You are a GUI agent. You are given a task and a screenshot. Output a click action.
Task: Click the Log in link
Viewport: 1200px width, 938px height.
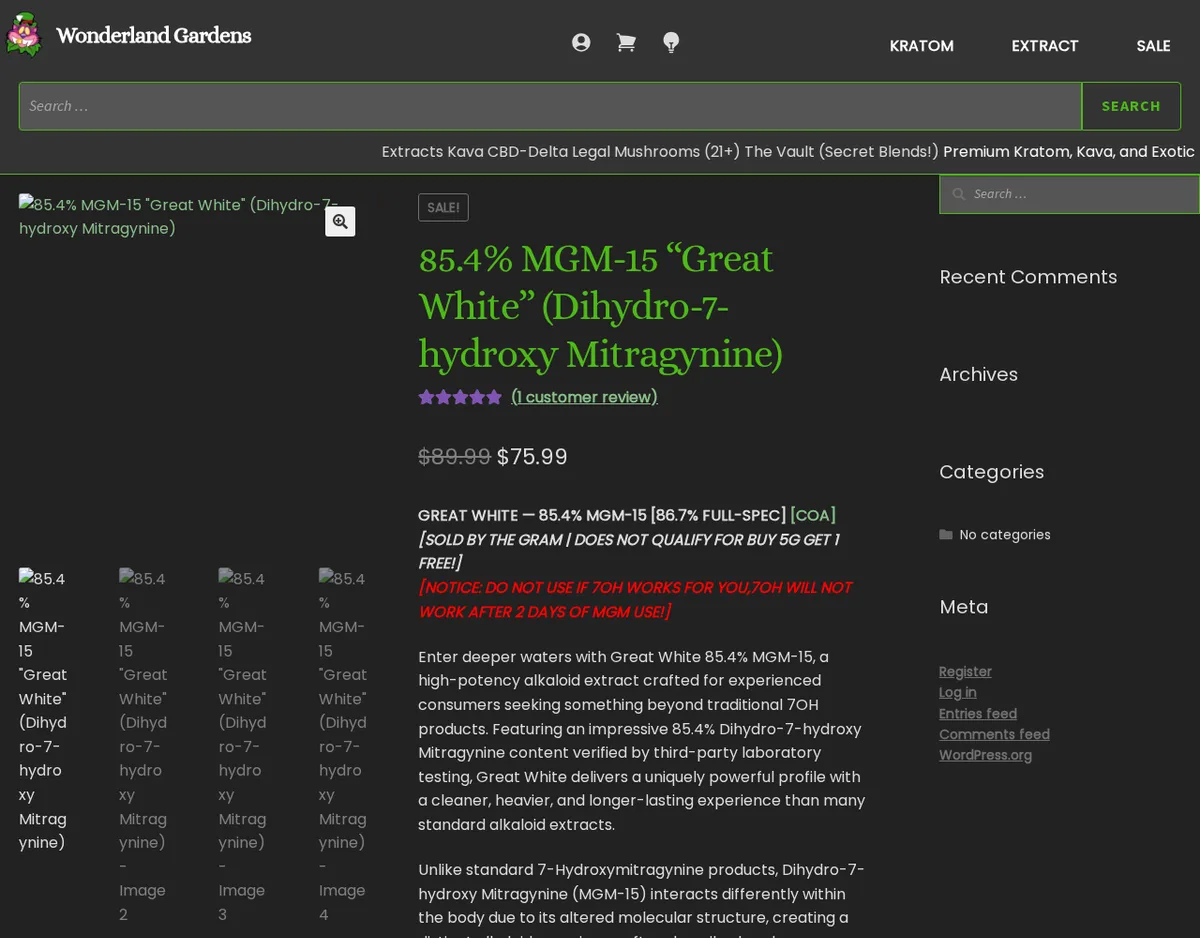pos(958,692)
